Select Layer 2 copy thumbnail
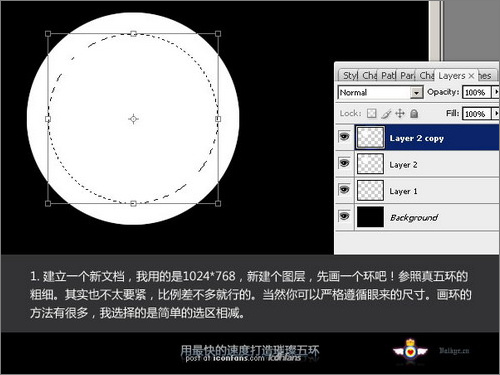 tap(370, 137)
